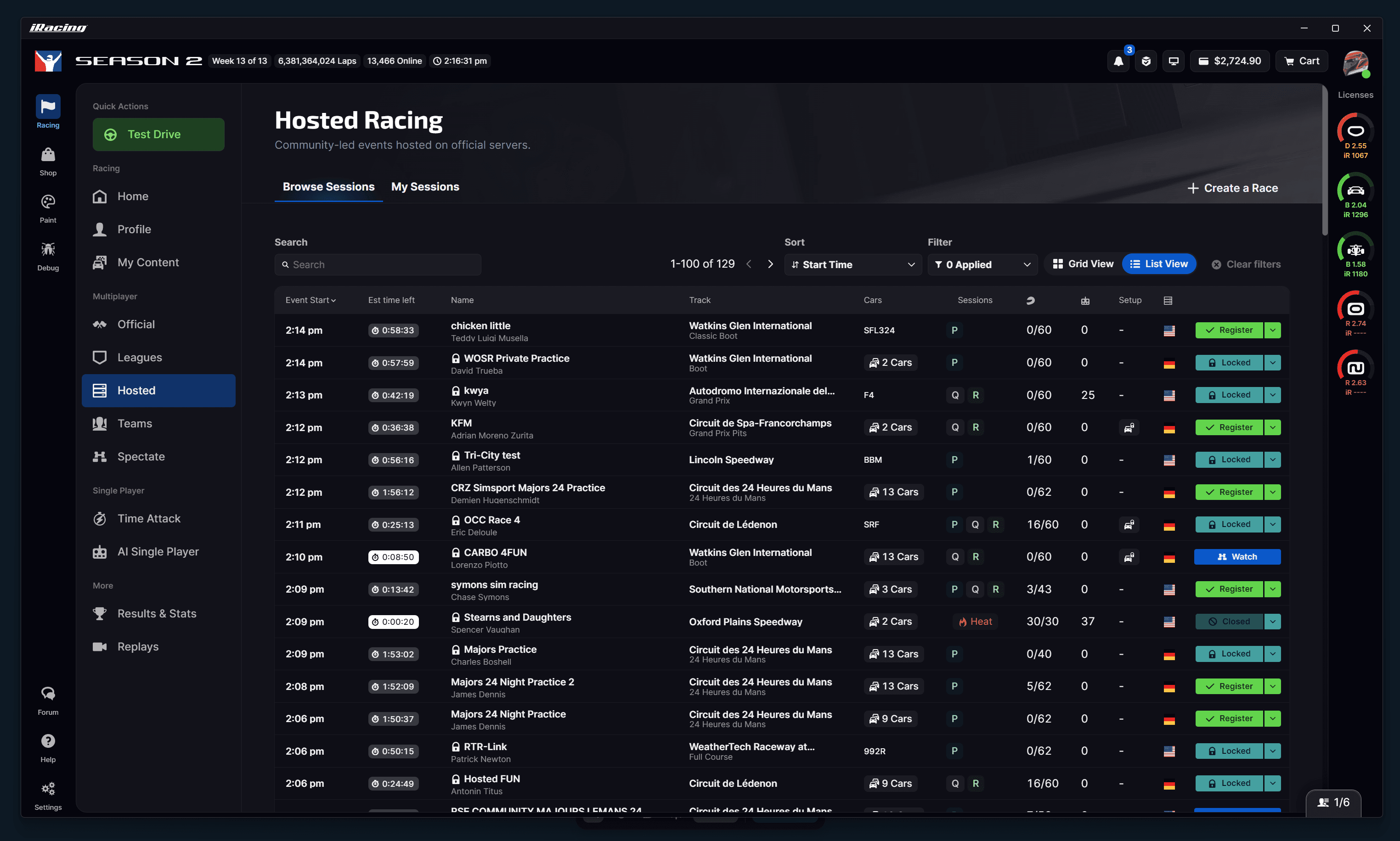Click the main content vertical scrollbar
Viewport: 1400px width, 841px height.
coord(1325,160)
